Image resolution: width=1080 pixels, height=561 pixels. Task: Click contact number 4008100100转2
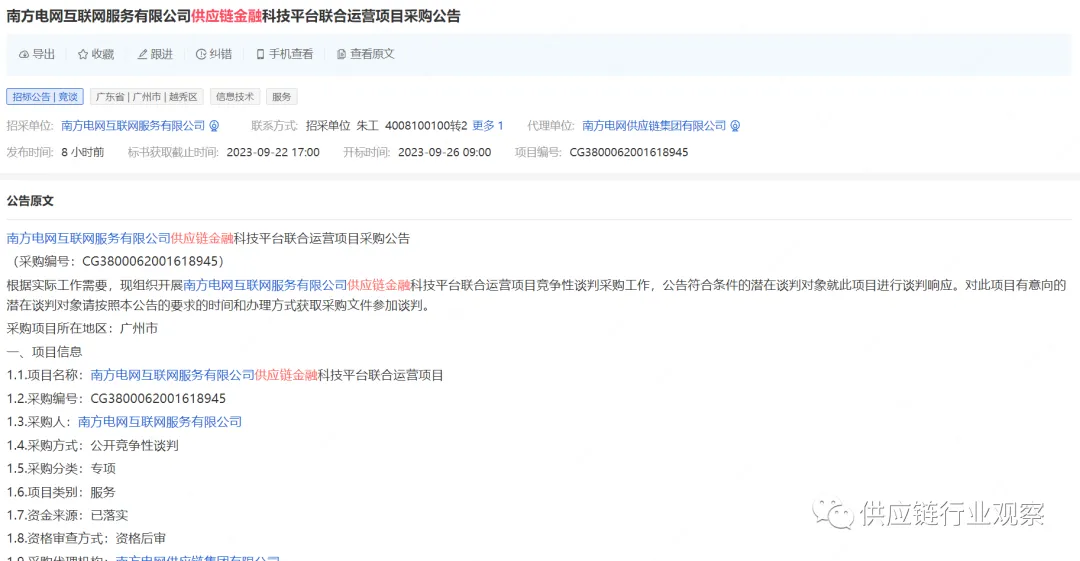tap(426, 126)
